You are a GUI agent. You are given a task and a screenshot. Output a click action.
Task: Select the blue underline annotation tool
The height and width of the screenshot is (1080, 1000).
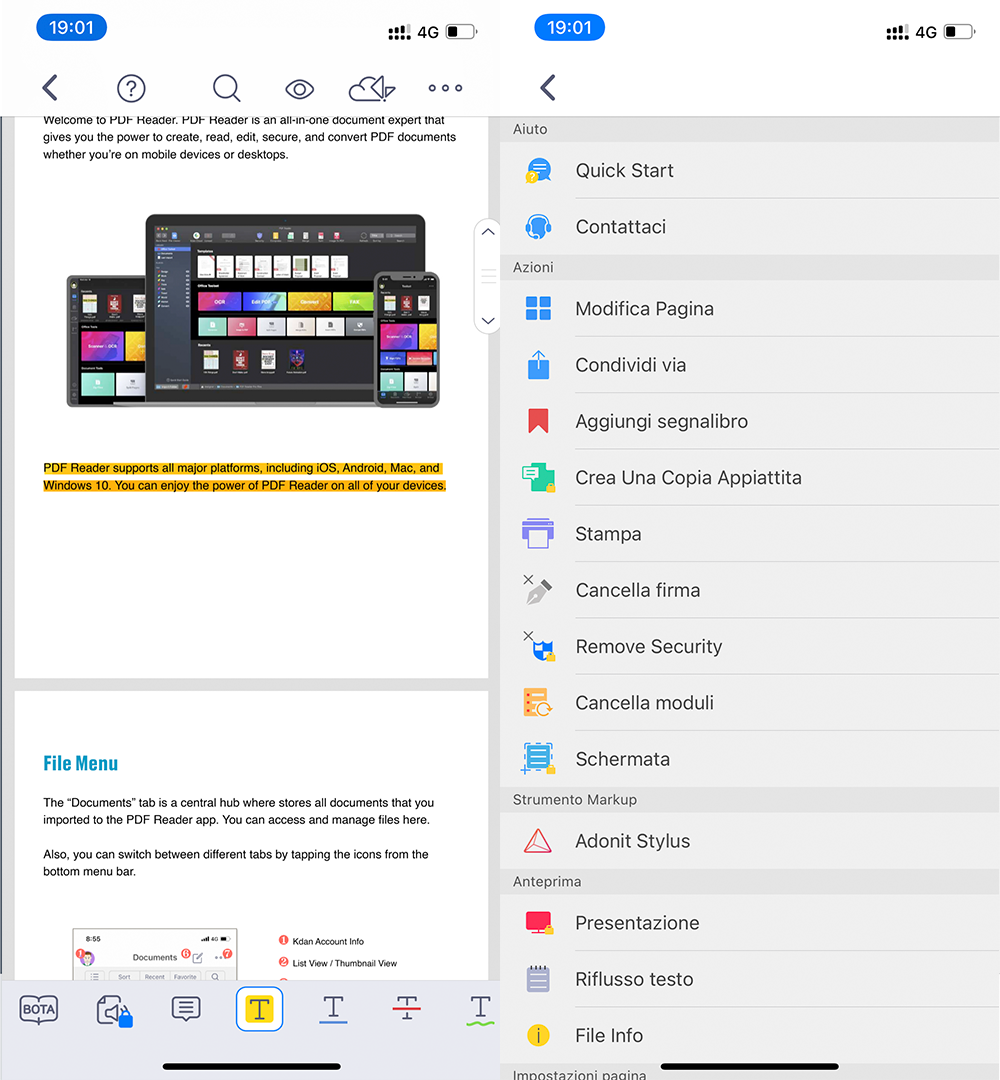click(333, 1009)
